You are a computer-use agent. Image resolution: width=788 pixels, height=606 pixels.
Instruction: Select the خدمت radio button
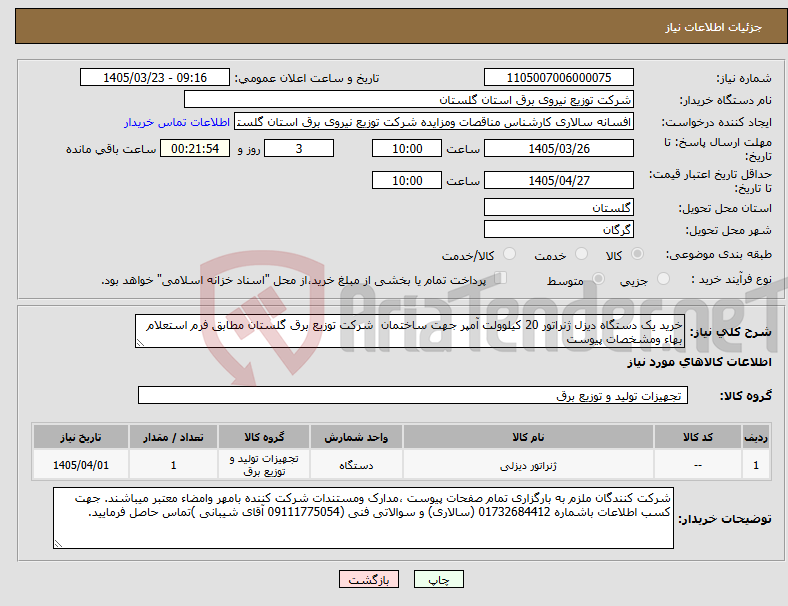click(581, 254)
